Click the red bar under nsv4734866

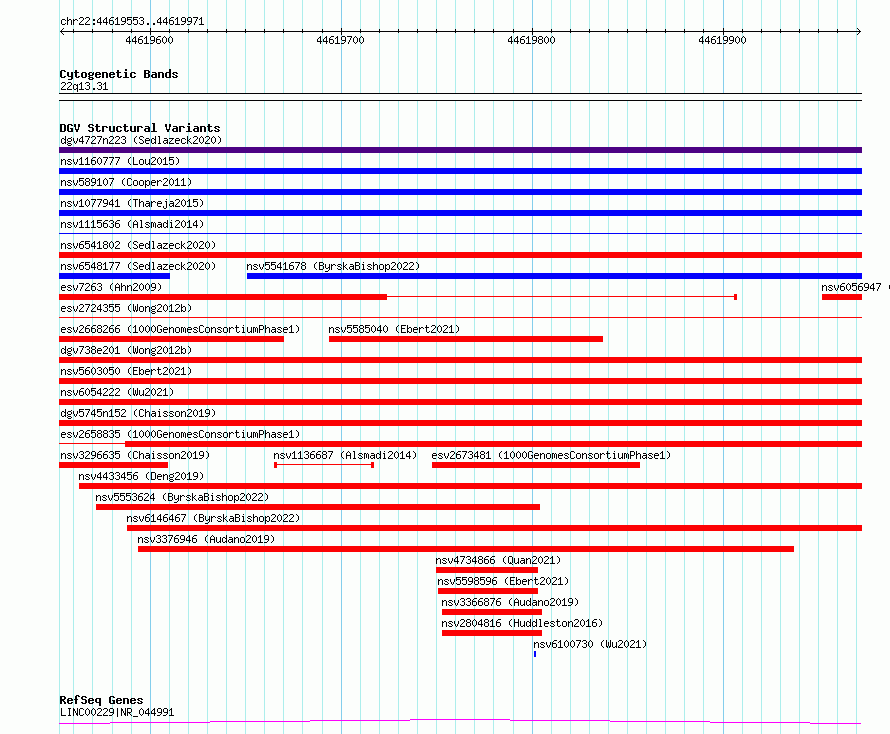click(487, 570)
